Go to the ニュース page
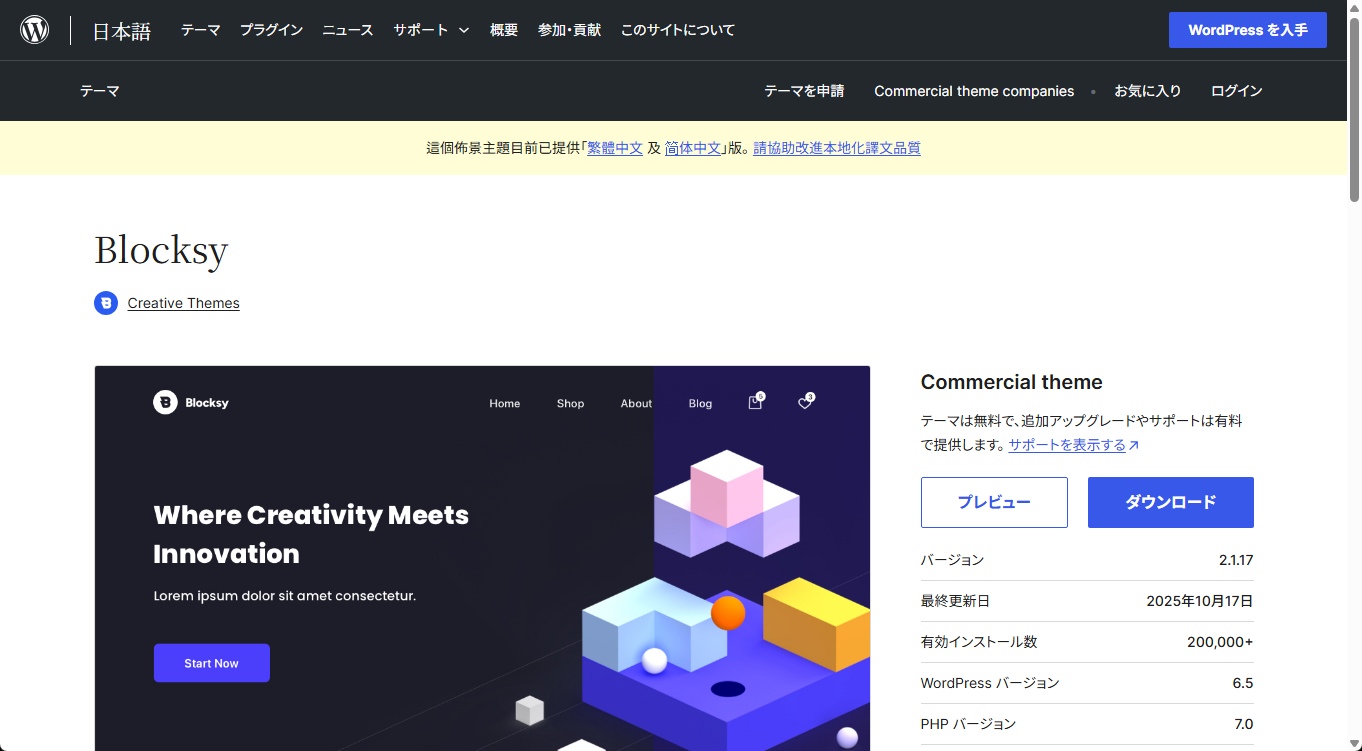 pos(347,30)
